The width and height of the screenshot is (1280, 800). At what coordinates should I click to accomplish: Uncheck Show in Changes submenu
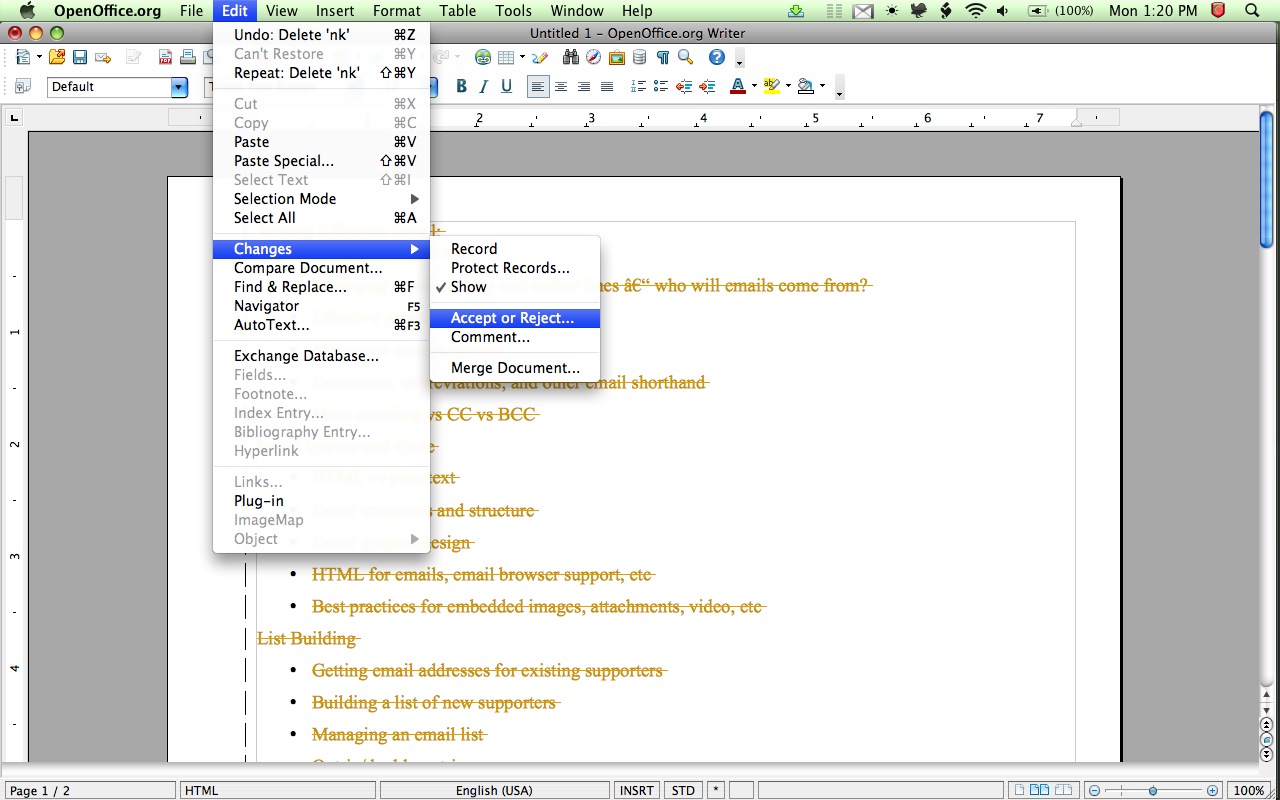[514, 287]
